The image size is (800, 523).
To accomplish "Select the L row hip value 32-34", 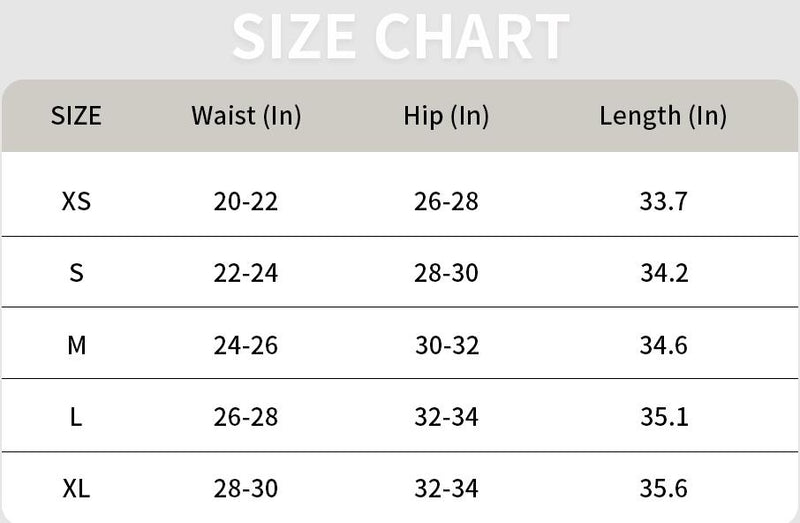I will click(446, 417).
